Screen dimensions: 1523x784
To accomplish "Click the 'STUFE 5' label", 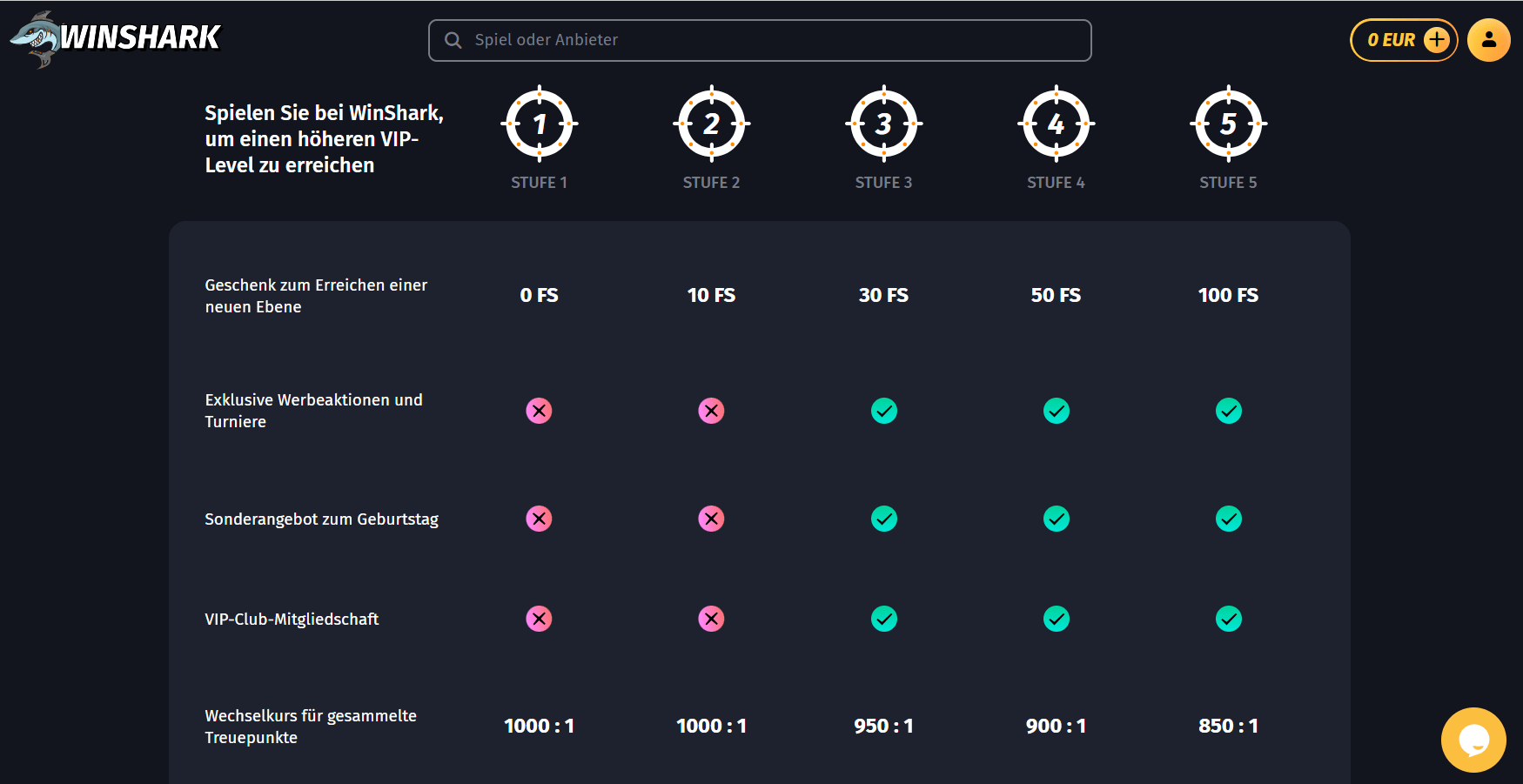I will click(x=1229, y=183).
